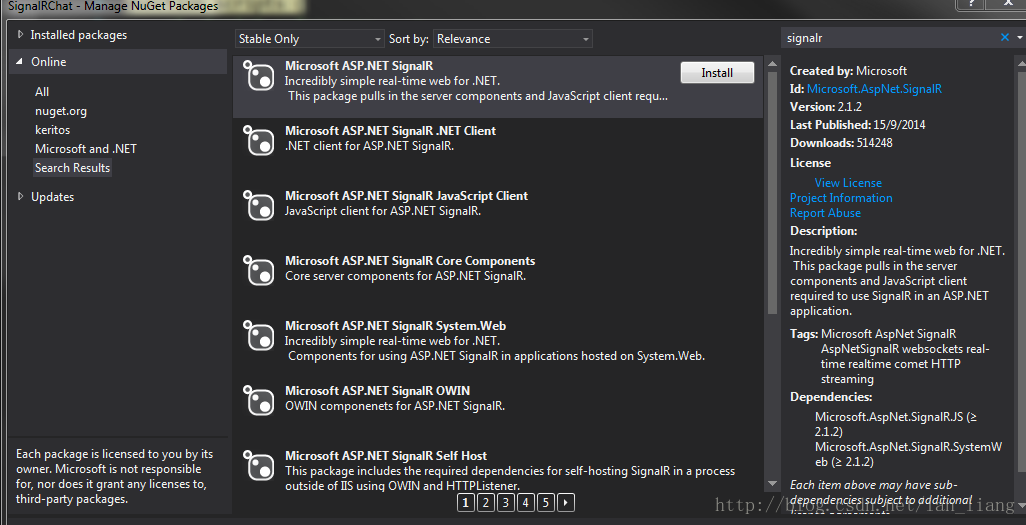Open the Sort by Relevance dropdown
This screenshot has width=1026, height=525.
[x=512, y=39]
